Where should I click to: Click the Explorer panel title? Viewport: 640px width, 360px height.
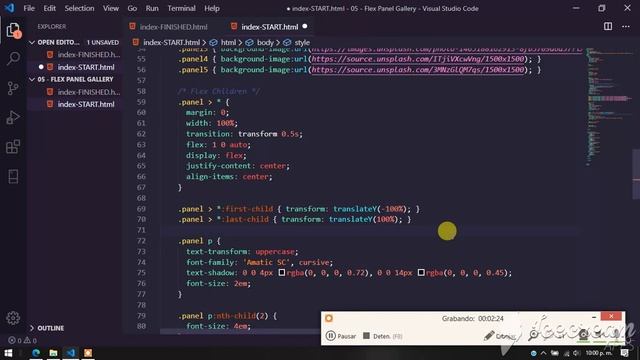52,27
